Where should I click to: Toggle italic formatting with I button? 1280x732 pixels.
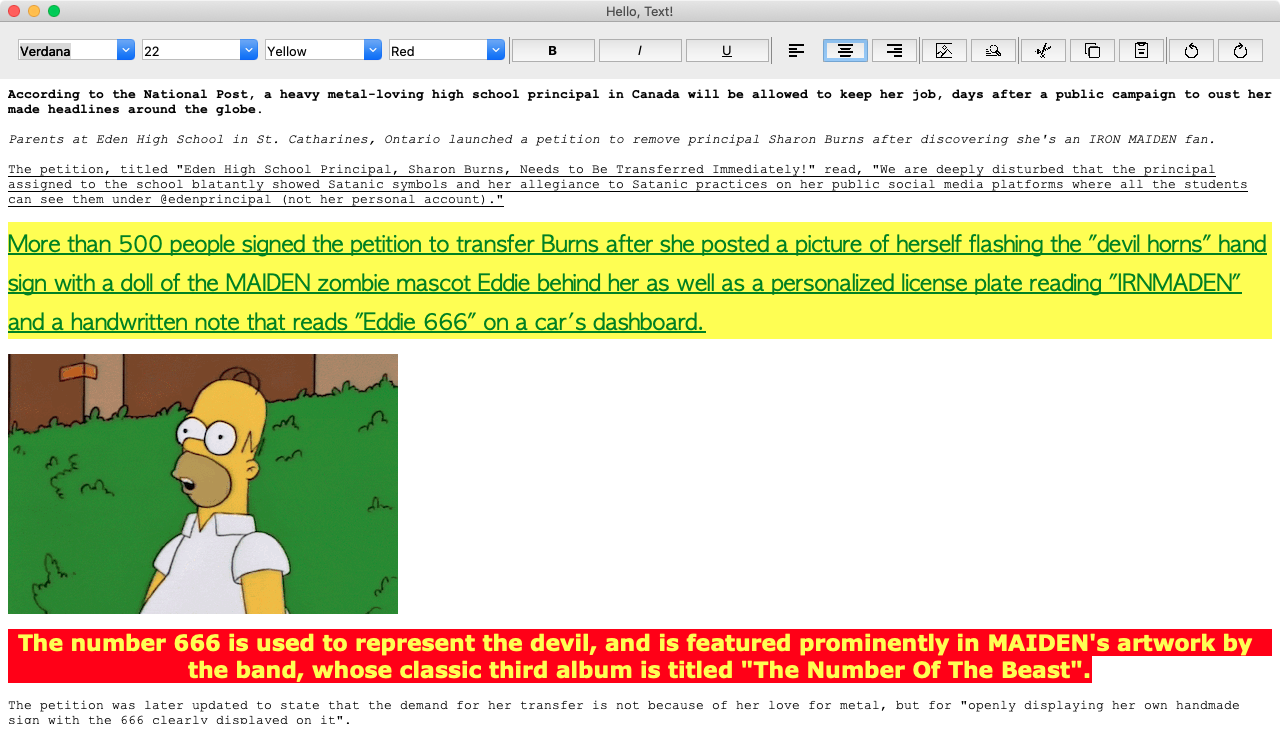[x=640, y=51]
